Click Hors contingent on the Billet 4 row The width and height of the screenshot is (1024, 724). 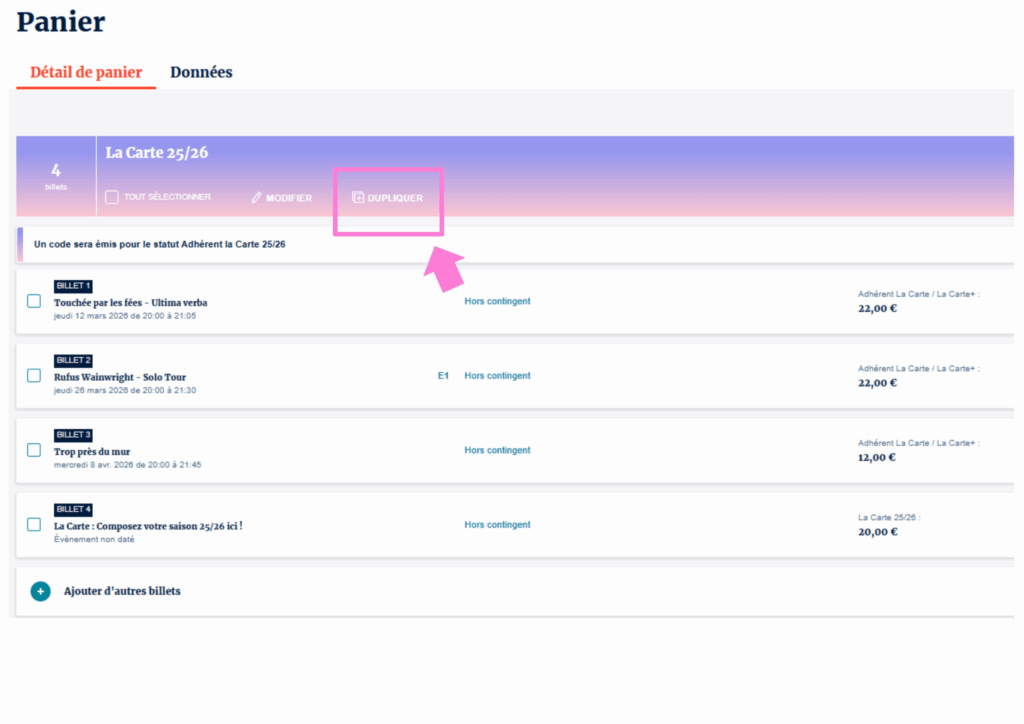[497, 525]
